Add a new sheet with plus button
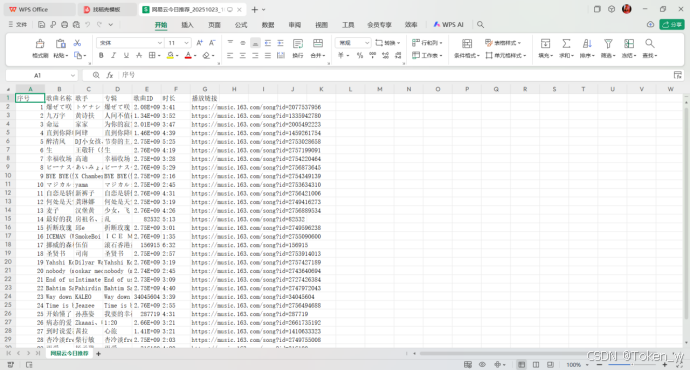This screenshot has width=690, height=370. click(x=99, y=353)
